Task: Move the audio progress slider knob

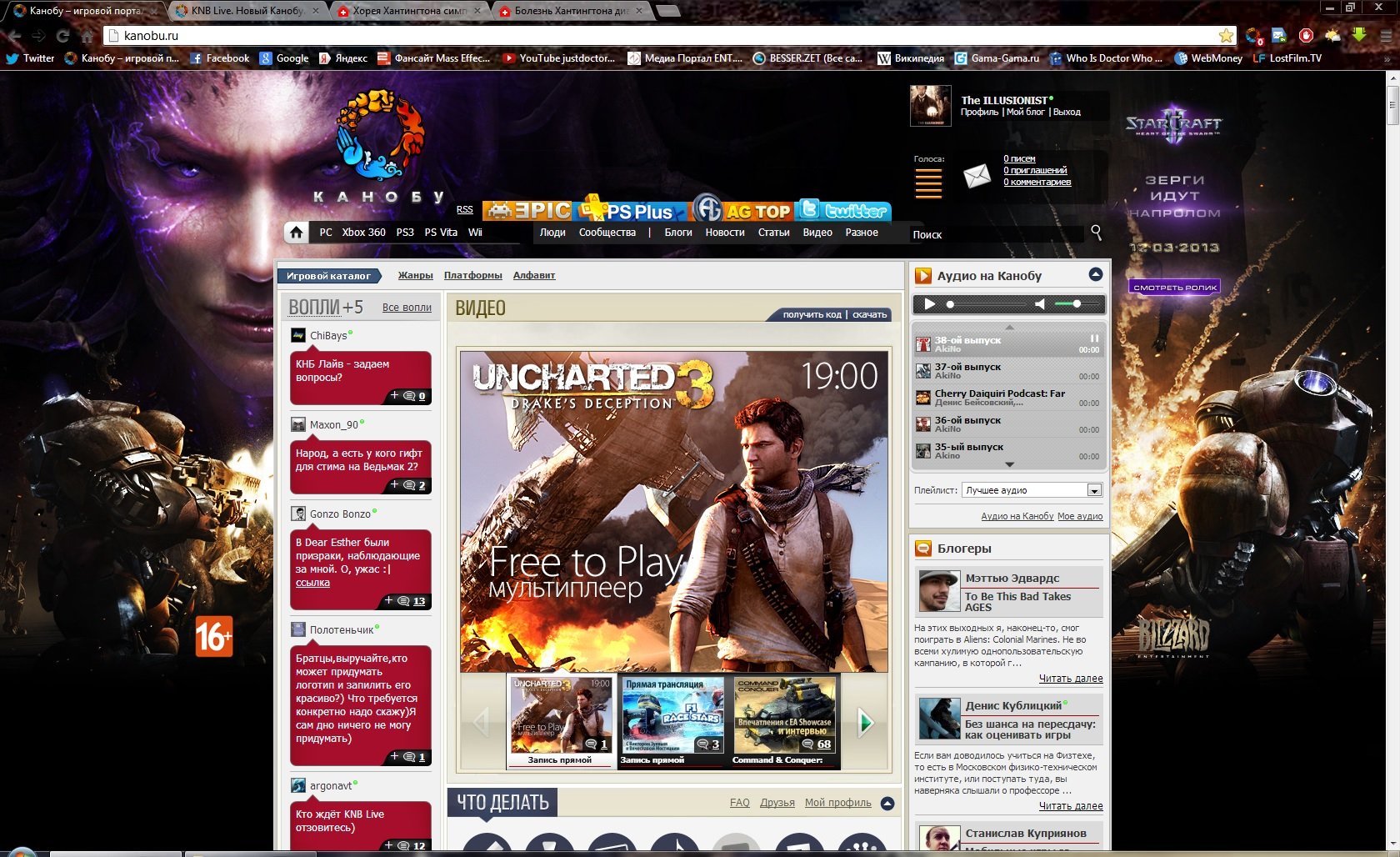Action: point(950,304)
